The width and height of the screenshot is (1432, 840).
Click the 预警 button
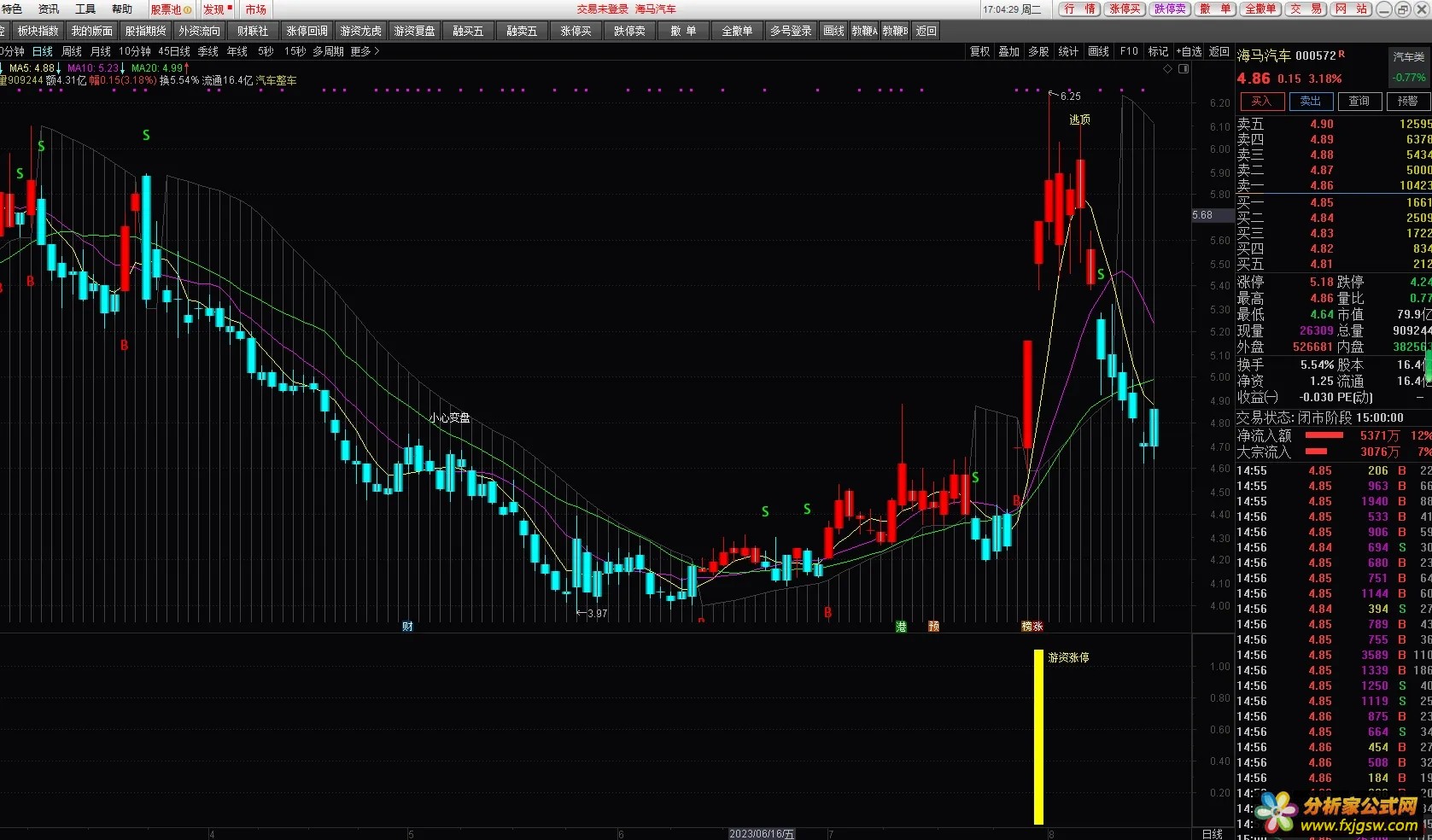(x=1407, y=101)
